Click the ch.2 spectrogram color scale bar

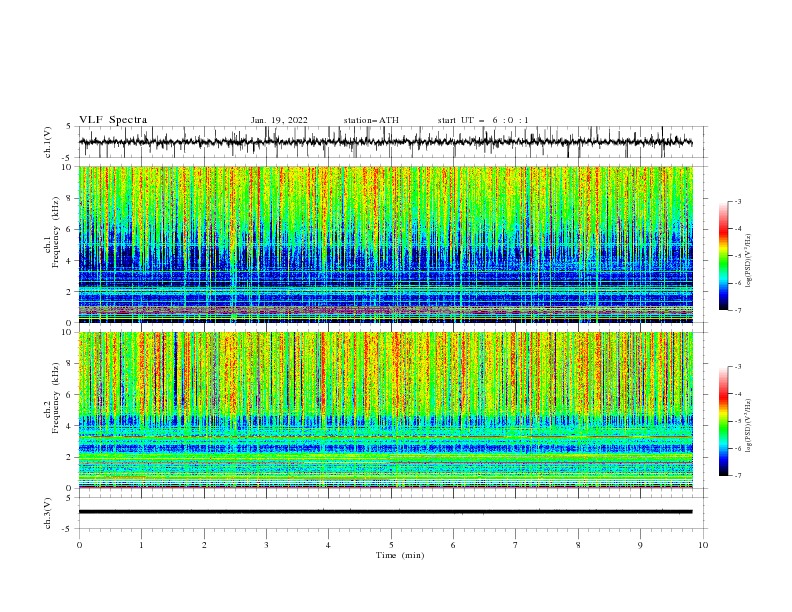tap(723, 421)
